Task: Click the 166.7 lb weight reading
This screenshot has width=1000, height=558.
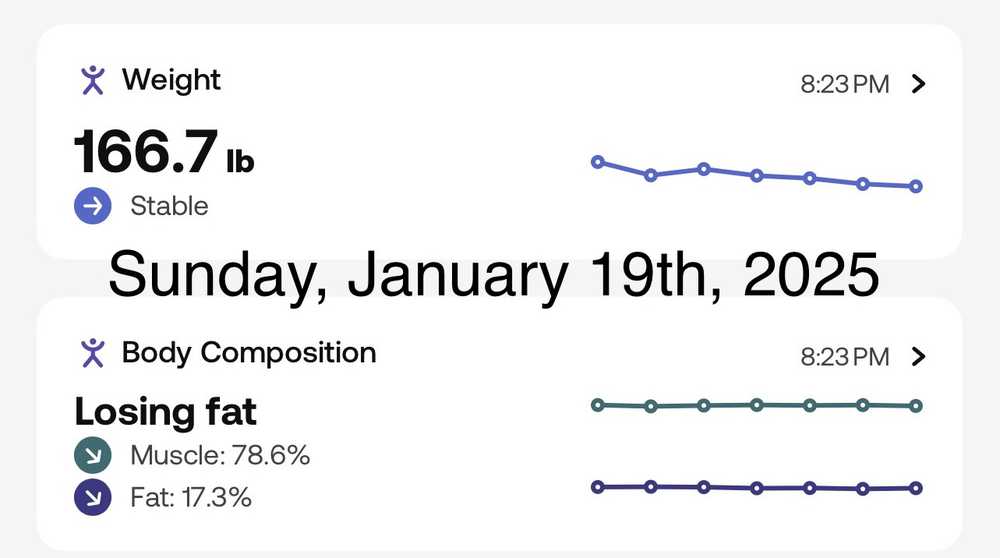Action: click(164, 153)
